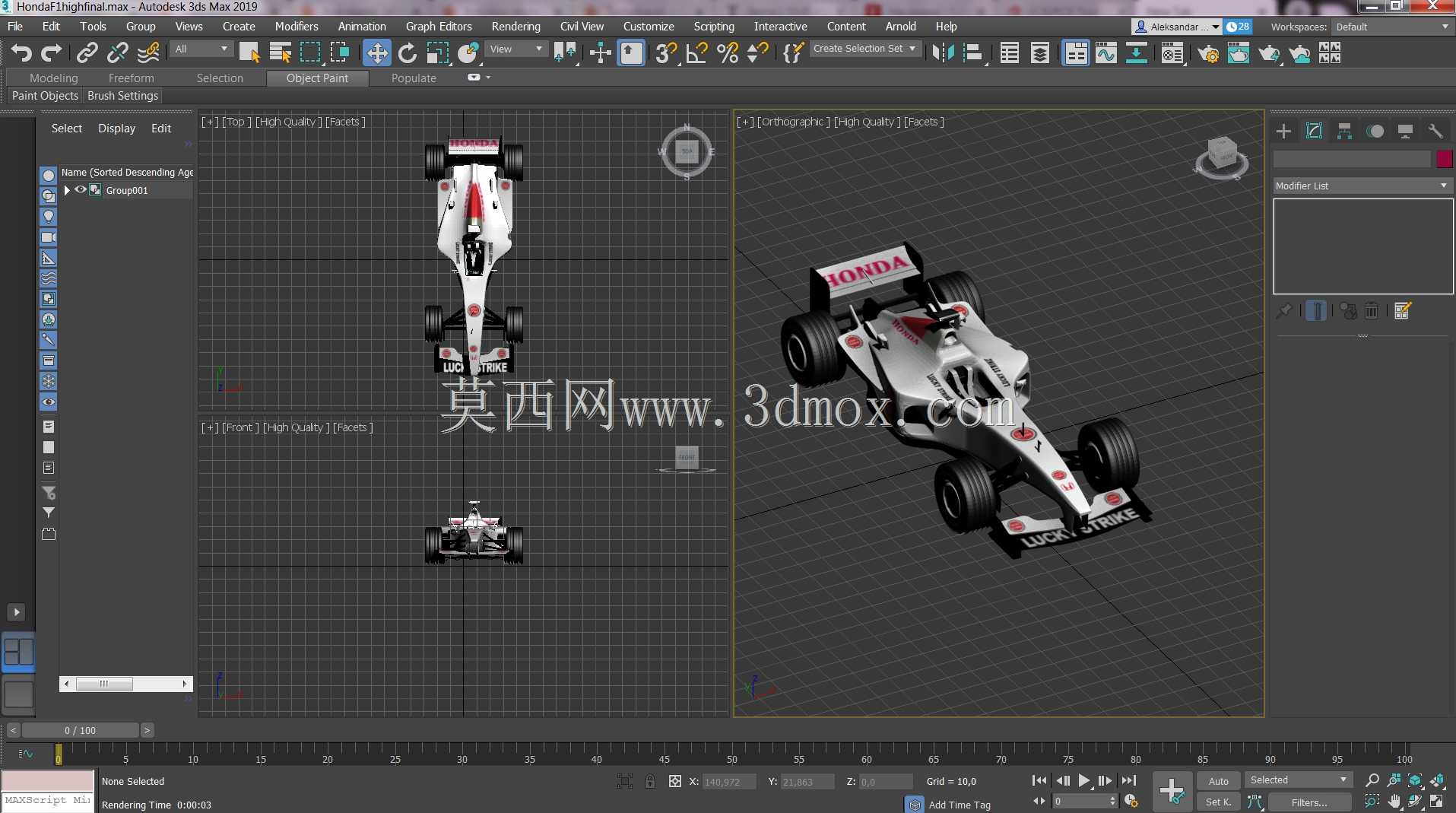Open Curve Editor from toolbar
The width and height of the screenshot is (1456, 813).
[1106, 53]
